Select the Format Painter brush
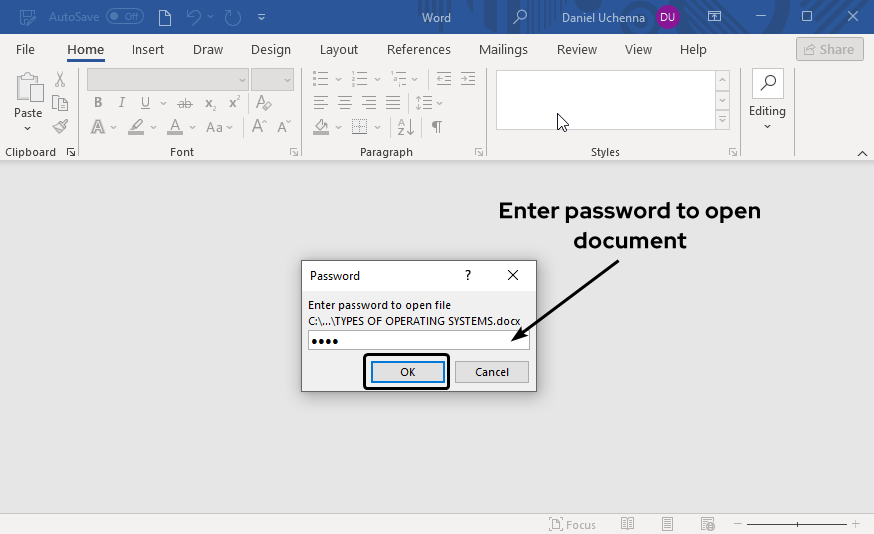Viewport: 874px width, 534px height. coord(60,127)
